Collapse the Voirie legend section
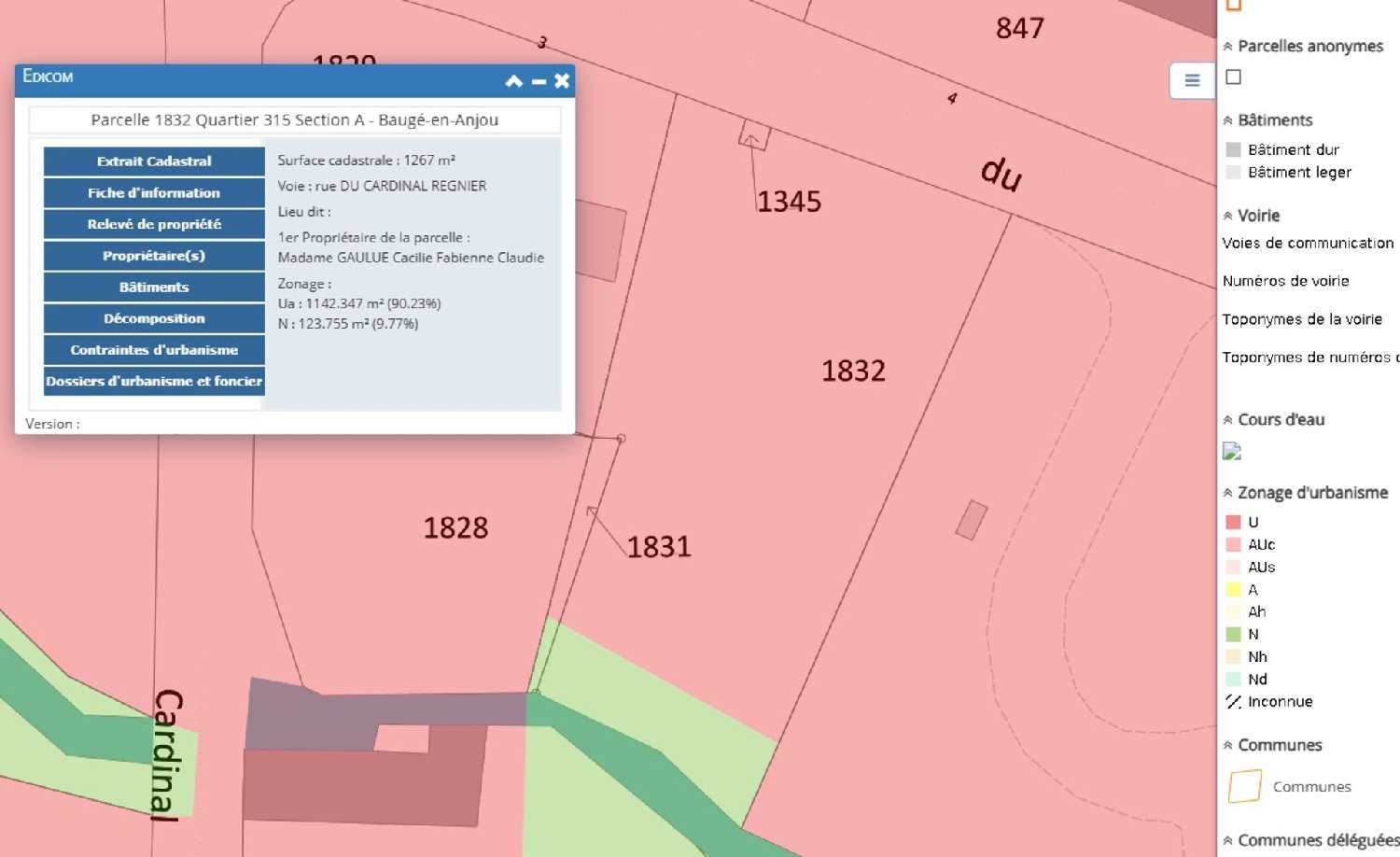The width and height of the screenshot is (1400, 857). click(x=1228, y=216)
